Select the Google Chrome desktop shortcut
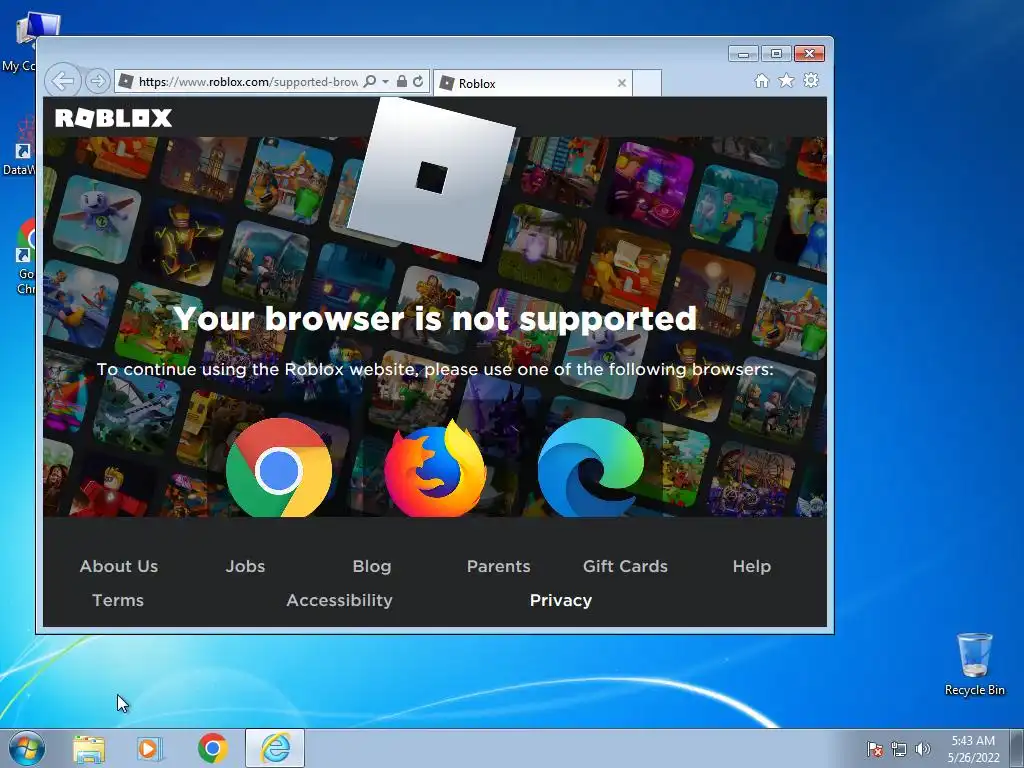 (x=25, y=257)
